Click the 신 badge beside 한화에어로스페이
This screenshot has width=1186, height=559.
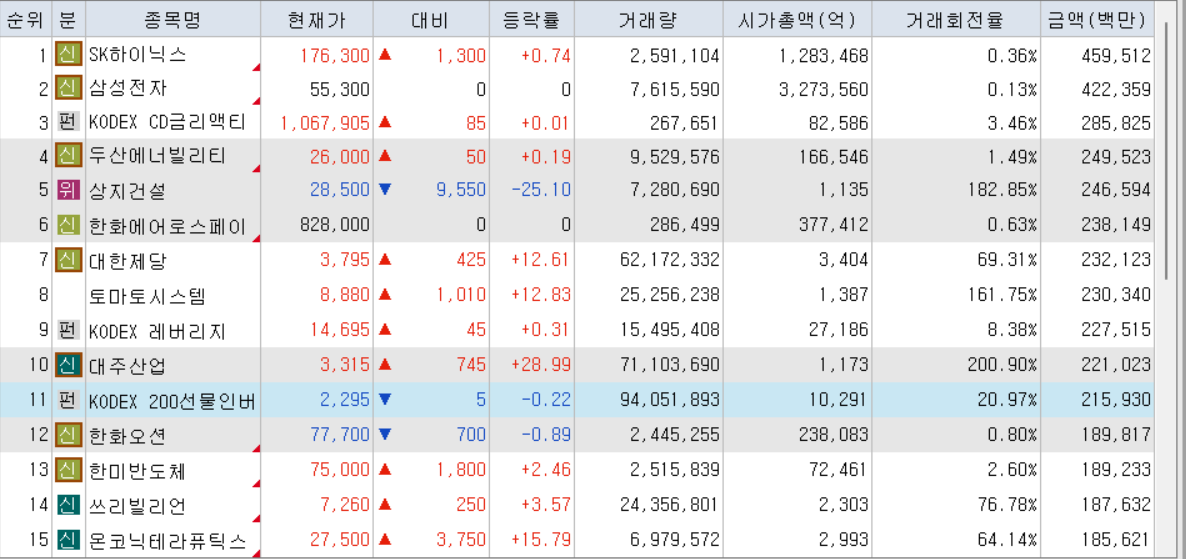coord(69,225)
